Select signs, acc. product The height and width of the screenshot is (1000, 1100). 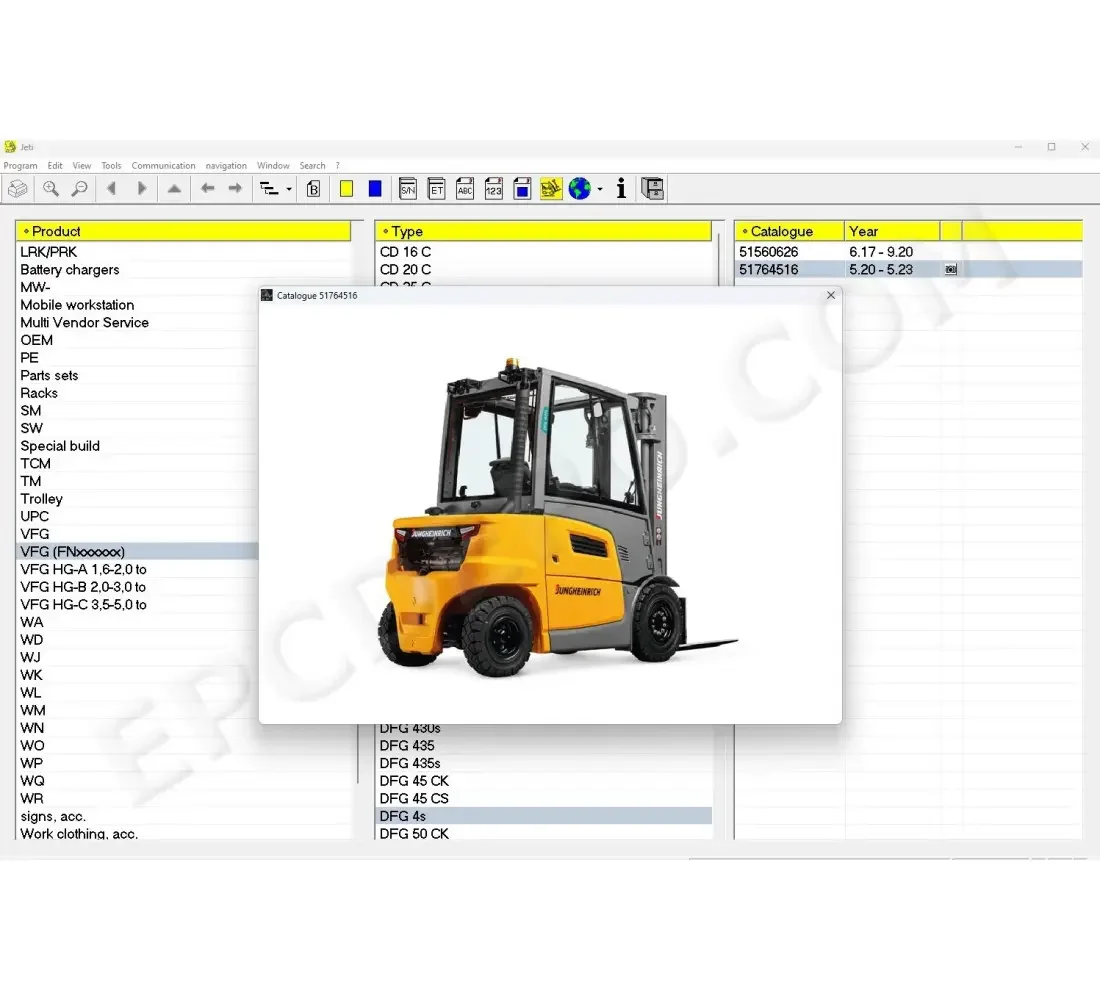pyautogui.click(x=53, y=816)
